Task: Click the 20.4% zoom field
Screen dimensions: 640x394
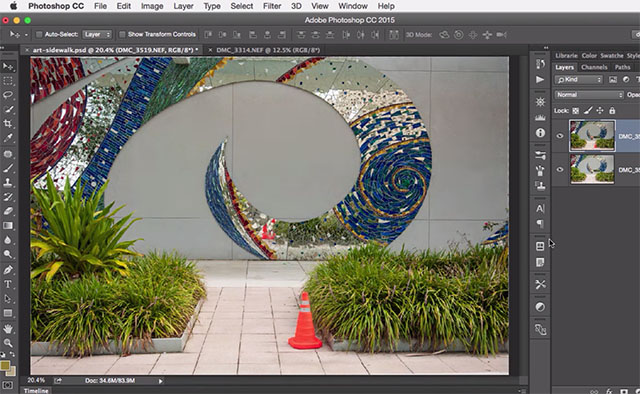Action: tap(36, 381)
